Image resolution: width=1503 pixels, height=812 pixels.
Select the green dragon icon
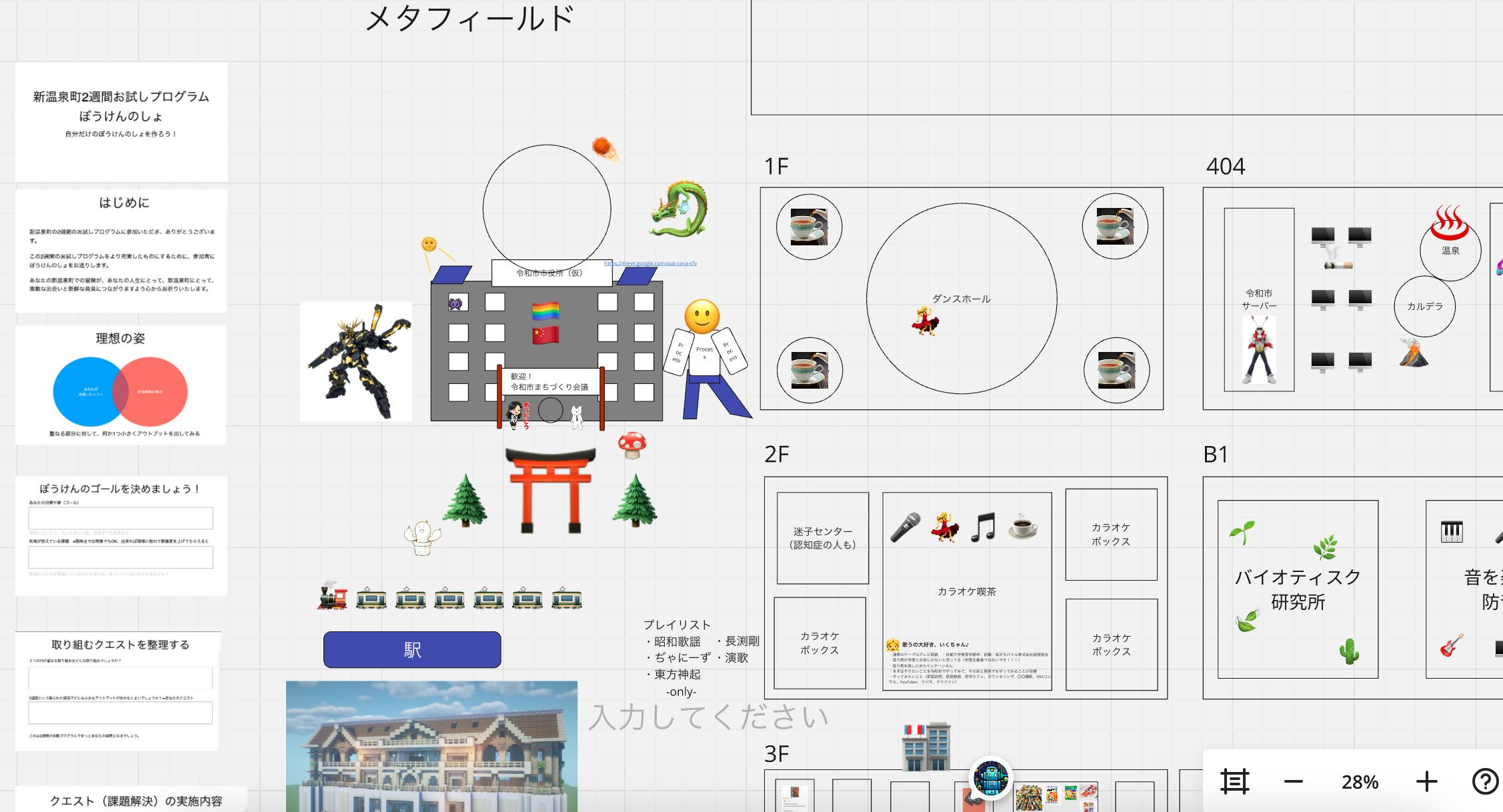(x=679, y=208)
